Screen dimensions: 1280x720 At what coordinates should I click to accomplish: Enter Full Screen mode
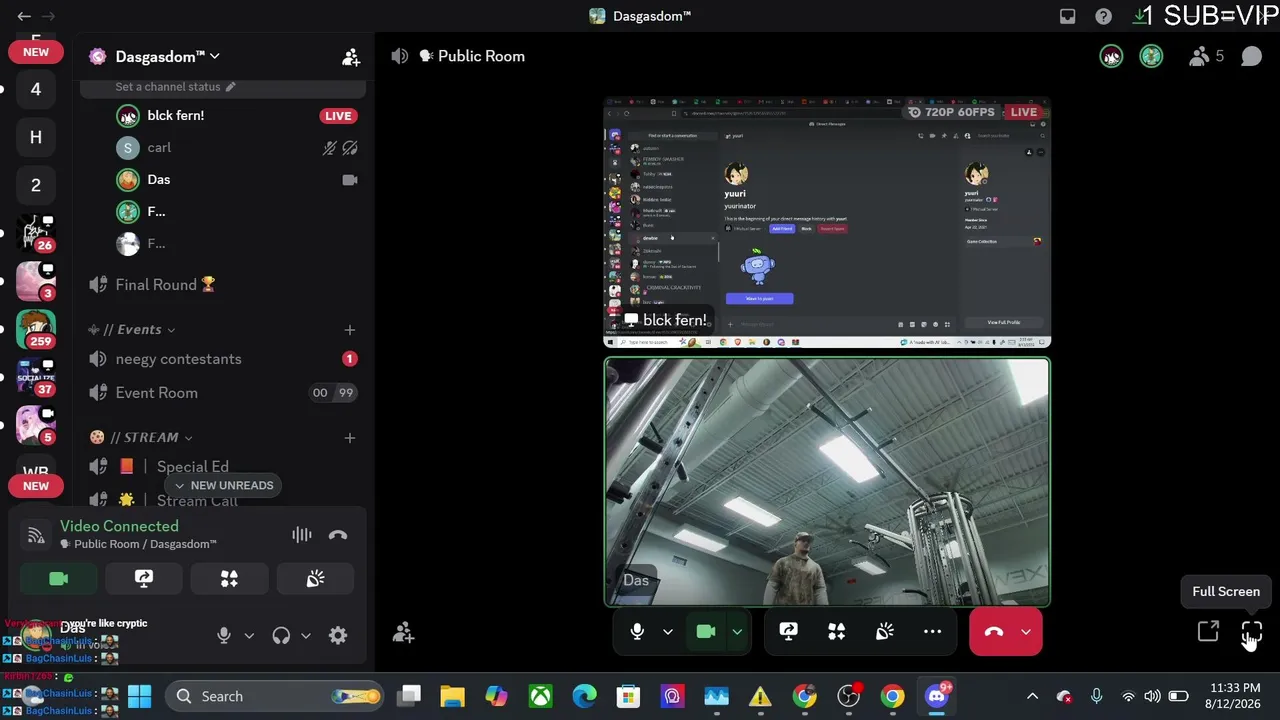point(1251,631)
